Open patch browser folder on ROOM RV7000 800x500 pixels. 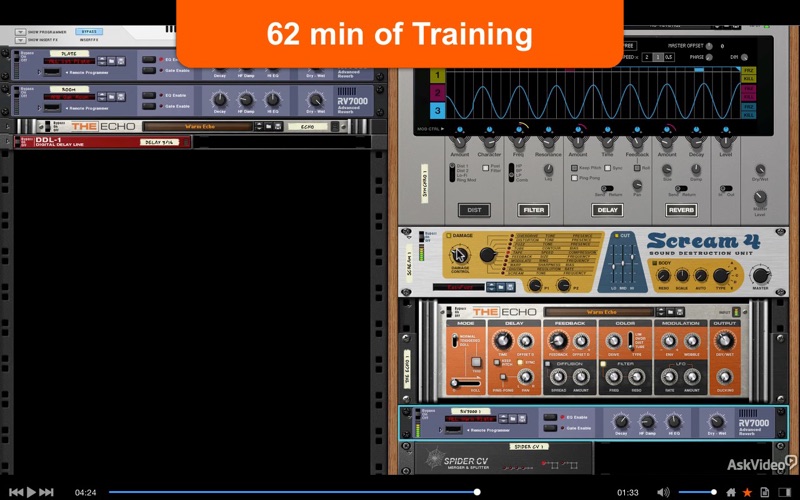pos(111,96)
